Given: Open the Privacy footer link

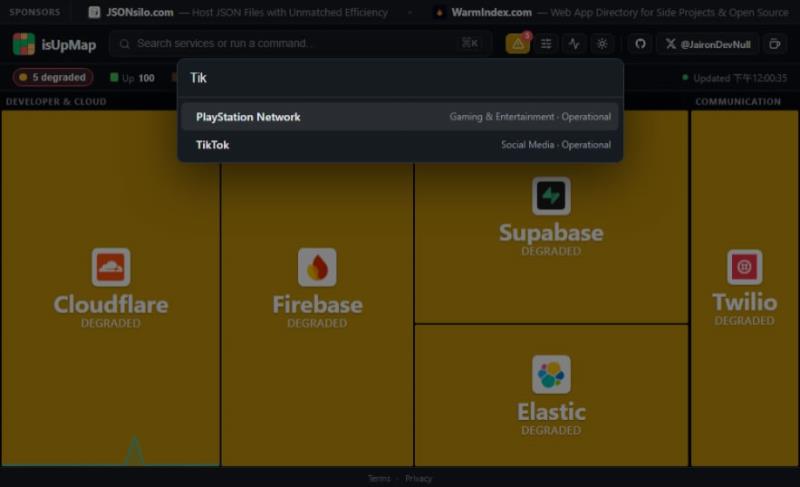Looking at the screenshot, I should [418, 478].
